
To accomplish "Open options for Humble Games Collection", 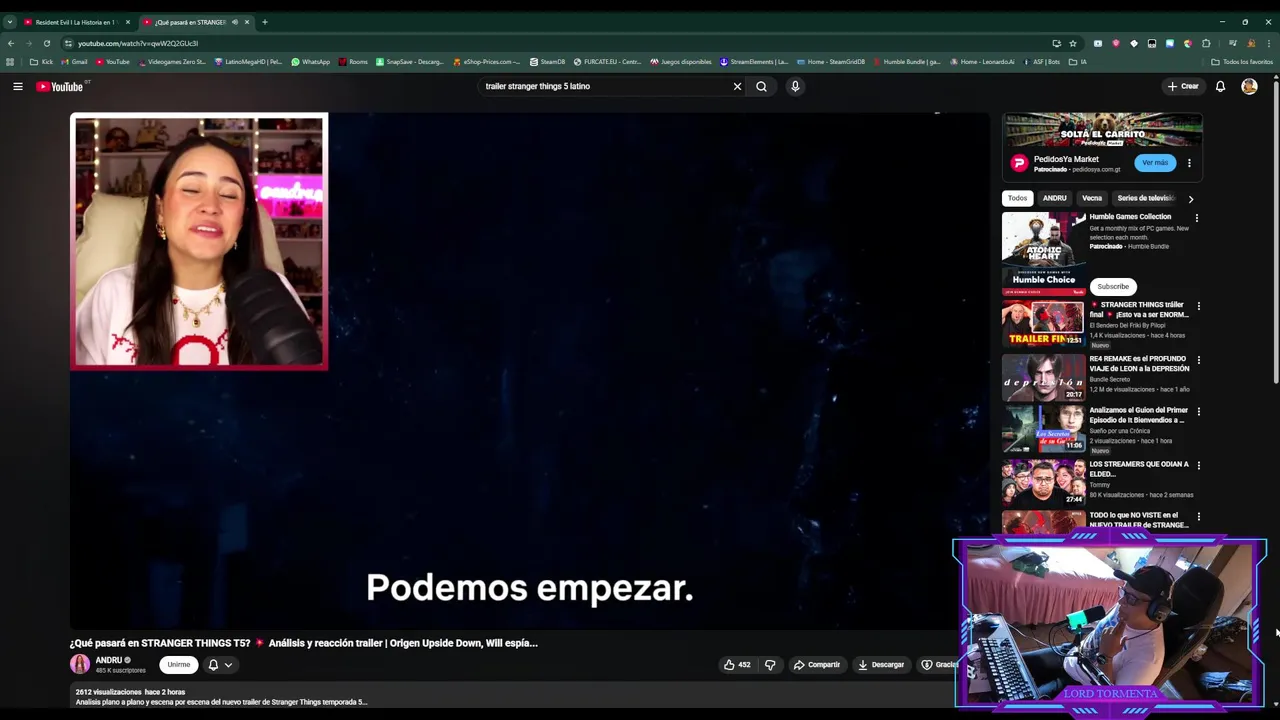I will (1196, 217).
